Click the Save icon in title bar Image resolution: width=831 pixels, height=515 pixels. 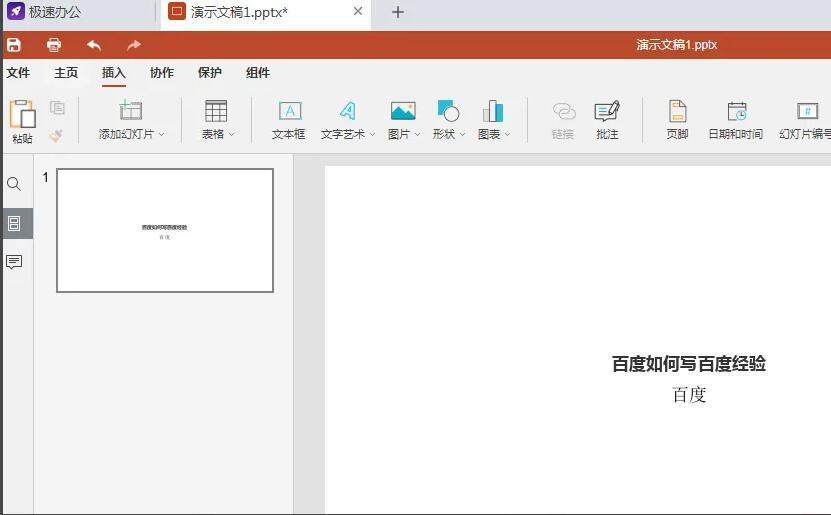pos(14,45)
